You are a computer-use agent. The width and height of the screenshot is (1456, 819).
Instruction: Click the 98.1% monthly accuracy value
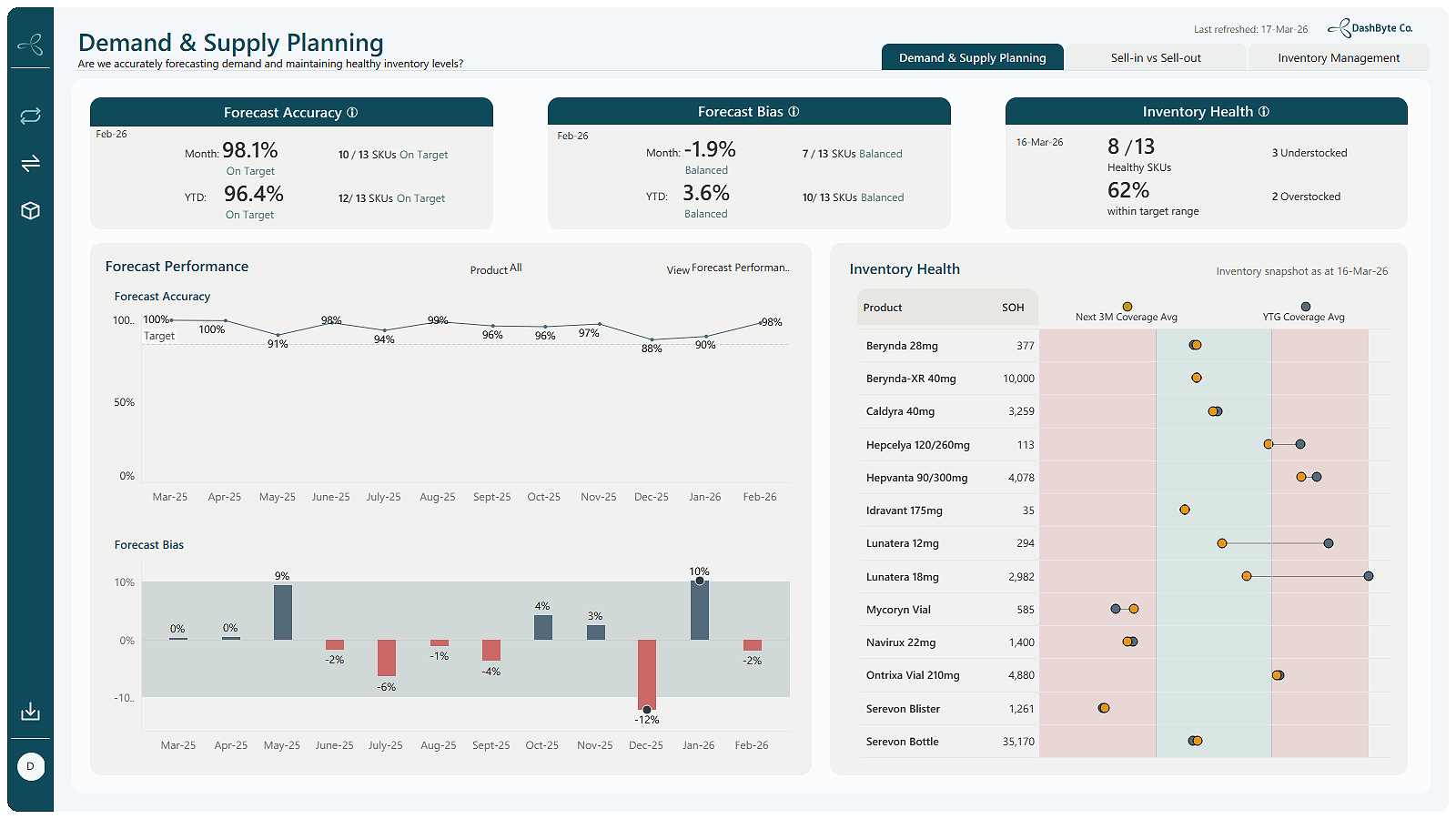click(x=250, y=150)
